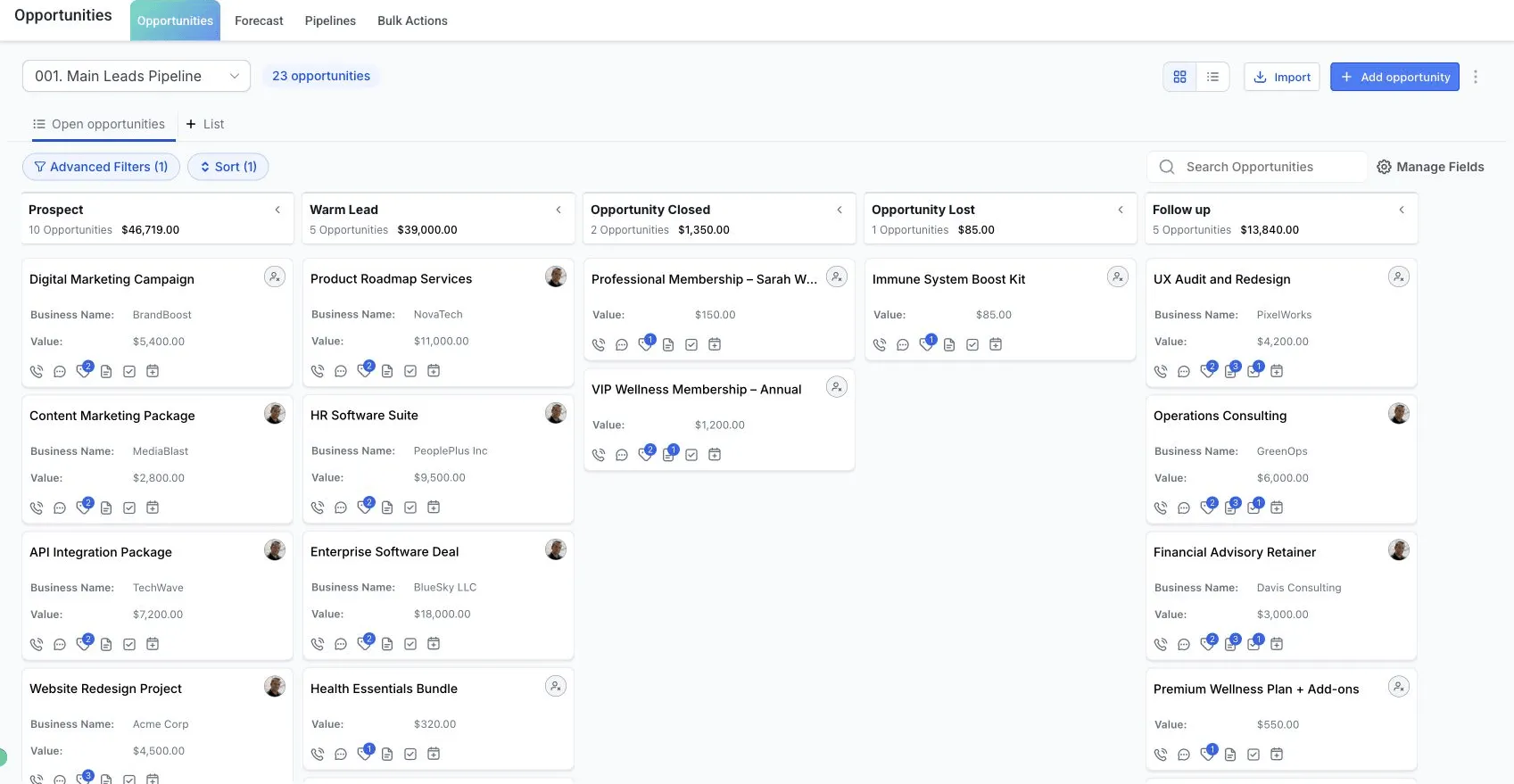Focus the Search Opportunities field
Image resolution: width=1514 pixels, height=784 pixels.
click(x=1256, y=167)
